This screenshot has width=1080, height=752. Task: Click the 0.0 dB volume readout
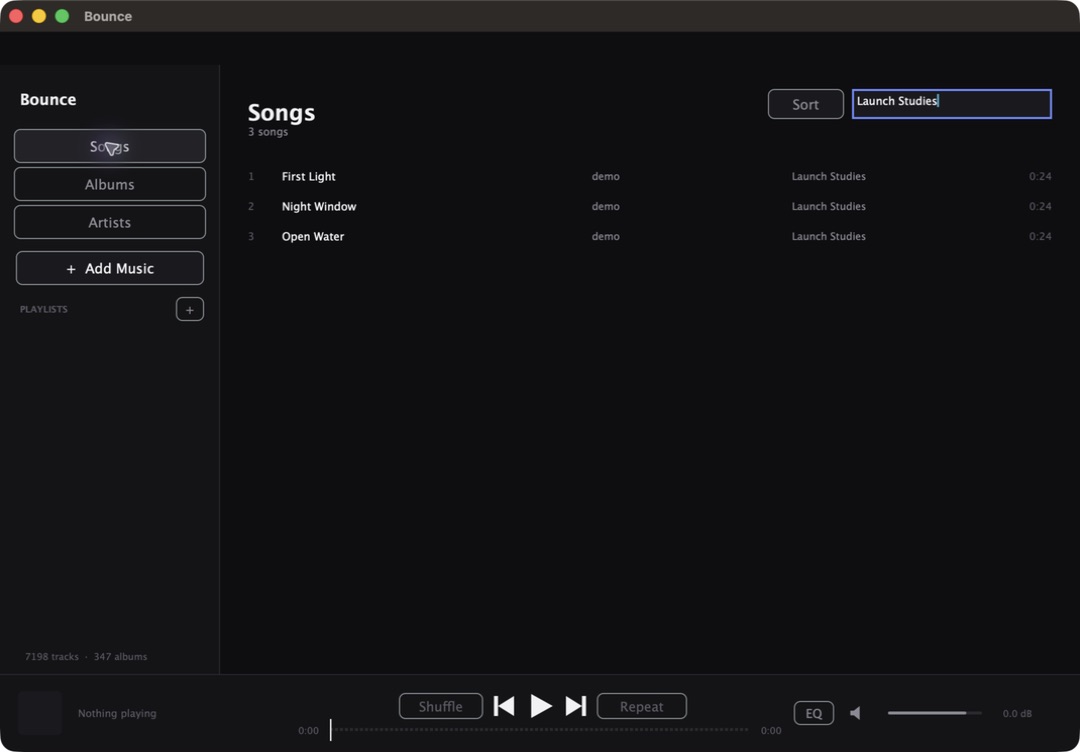(x=1017, y=713)
